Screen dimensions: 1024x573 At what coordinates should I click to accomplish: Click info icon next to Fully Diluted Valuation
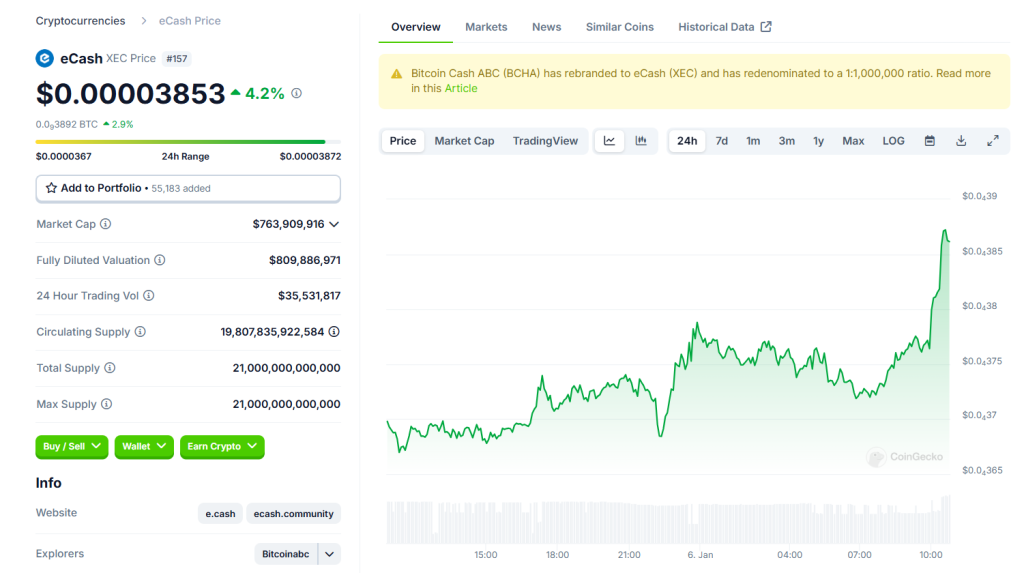(160, 260)
